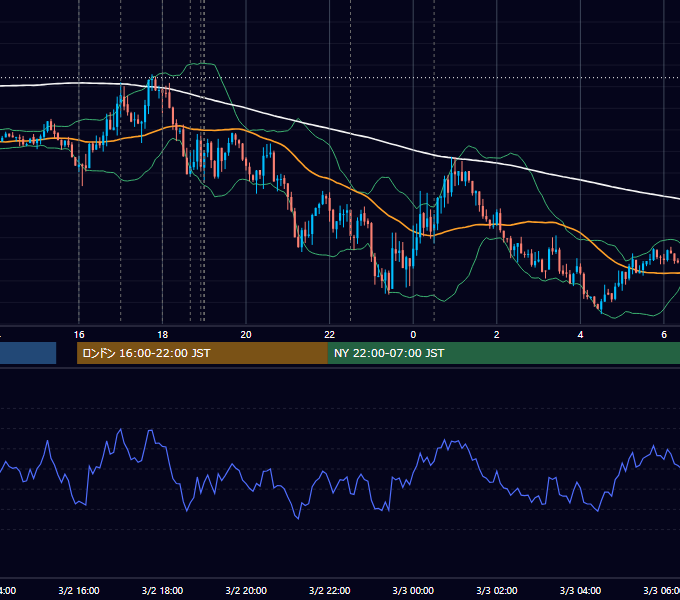Select the 16 hour label on the price chart axis
The width and height of the screenshot is (680, 600).
click(79, 335)
